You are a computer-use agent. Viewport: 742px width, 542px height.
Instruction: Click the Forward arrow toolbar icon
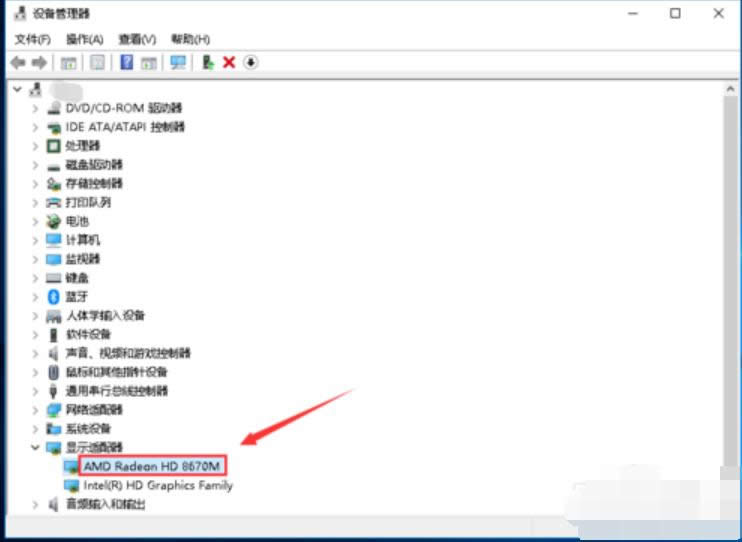click(39, 62)
